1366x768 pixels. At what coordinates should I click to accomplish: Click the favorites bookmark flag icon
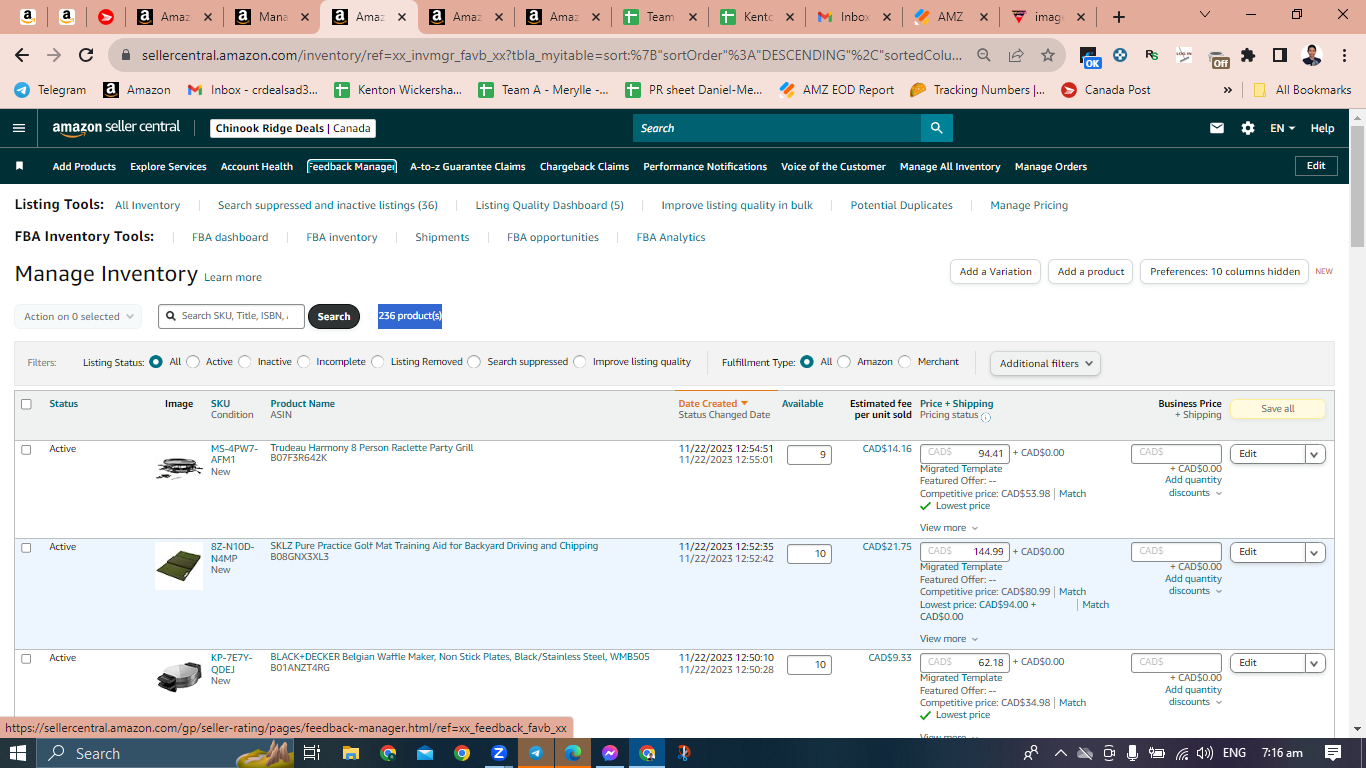pyautogui.click(x=20, y=166)
